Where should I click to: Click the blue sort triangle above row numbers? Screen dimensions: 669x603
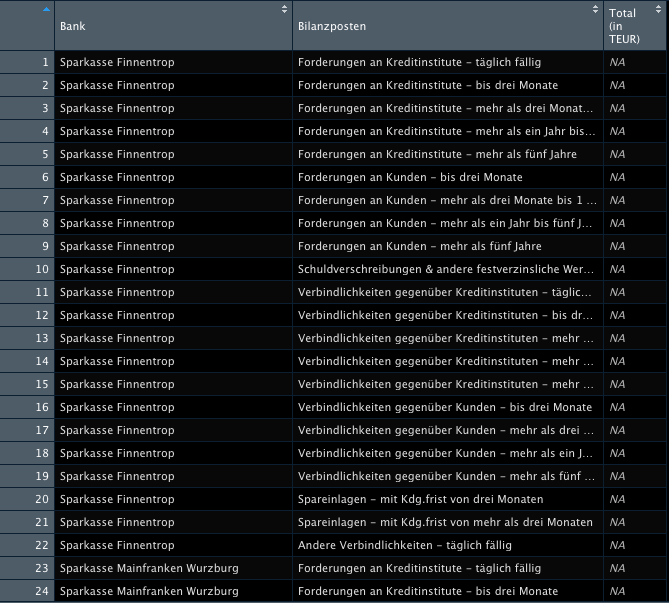click(46, 10)
